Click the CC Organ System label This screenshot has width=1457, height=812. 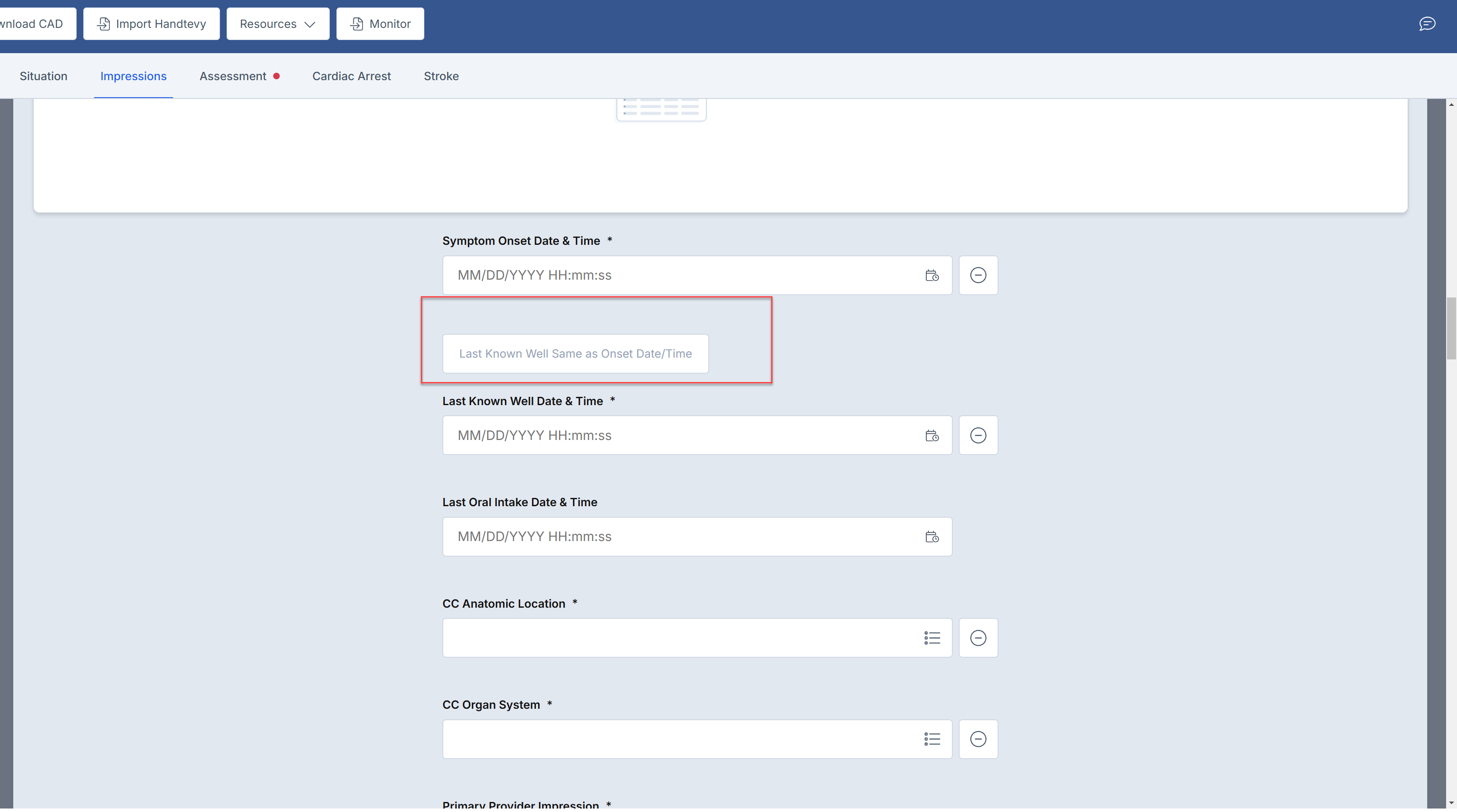pyautogui.click(x=491, y=704)
